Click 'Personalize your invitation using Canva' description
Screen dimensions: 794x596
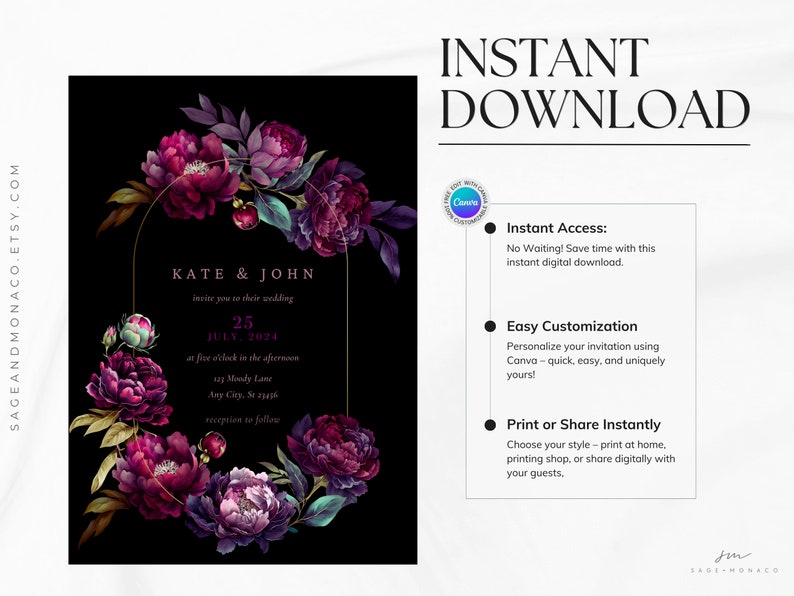click(x=586, y=361)
